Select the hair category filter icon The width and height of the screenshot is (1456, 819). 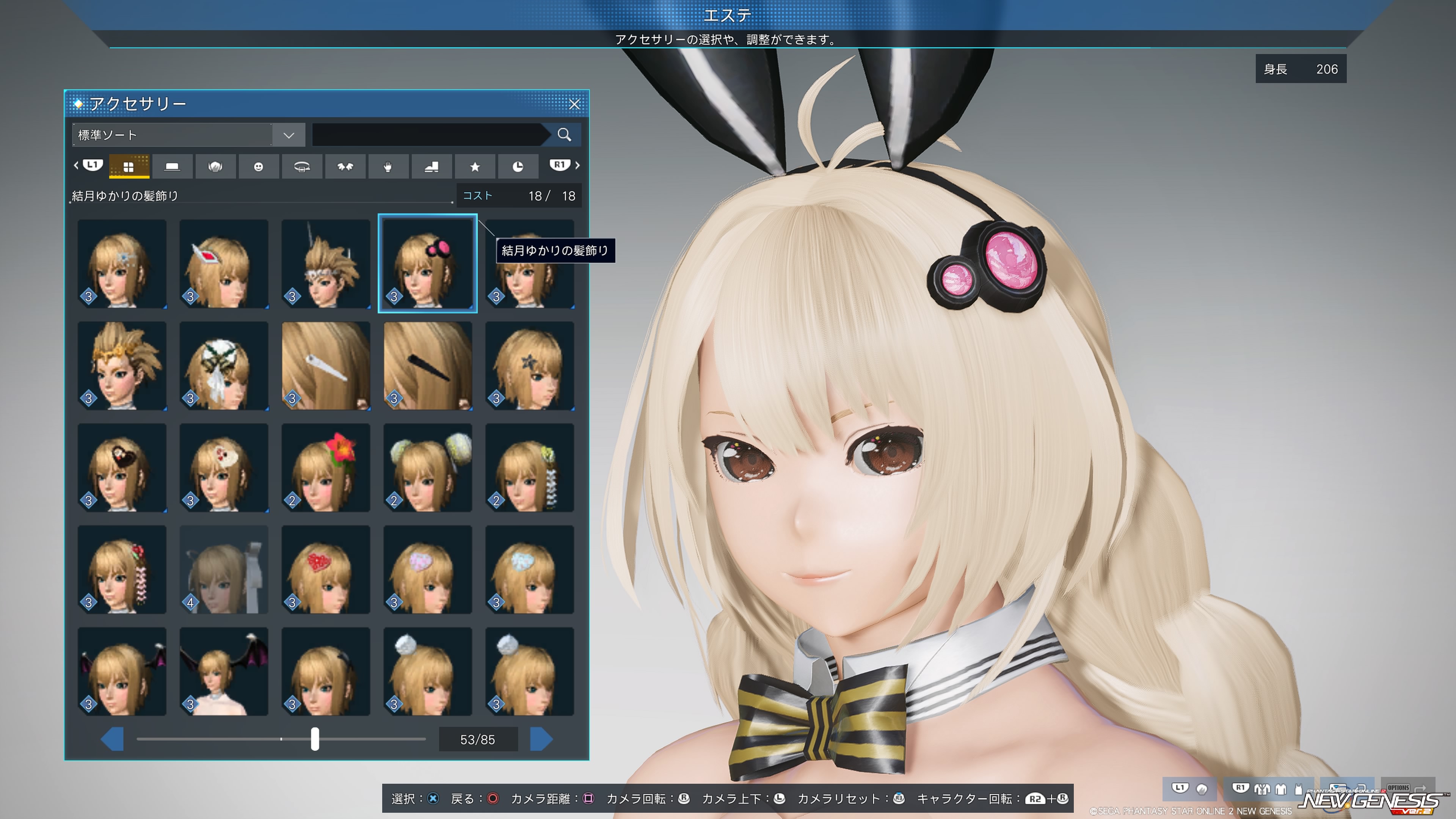point(215,166)
